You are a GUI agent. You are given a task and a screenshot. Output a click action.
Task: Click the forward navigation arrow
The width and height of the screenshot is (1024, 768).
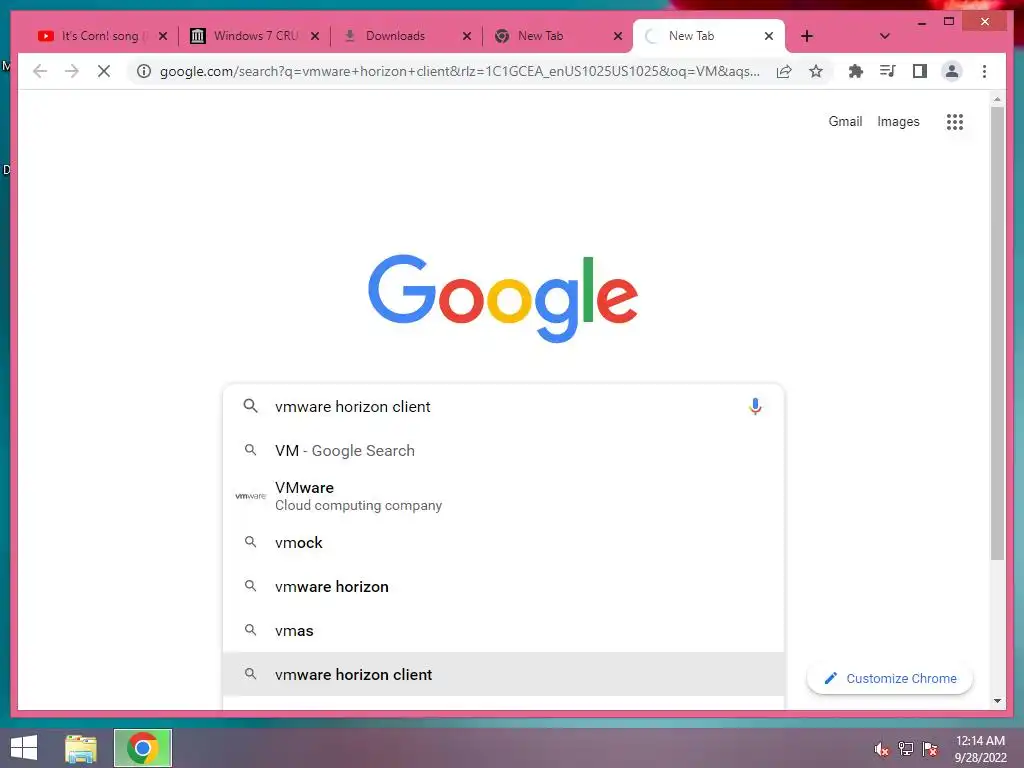[x=72, y=71]
